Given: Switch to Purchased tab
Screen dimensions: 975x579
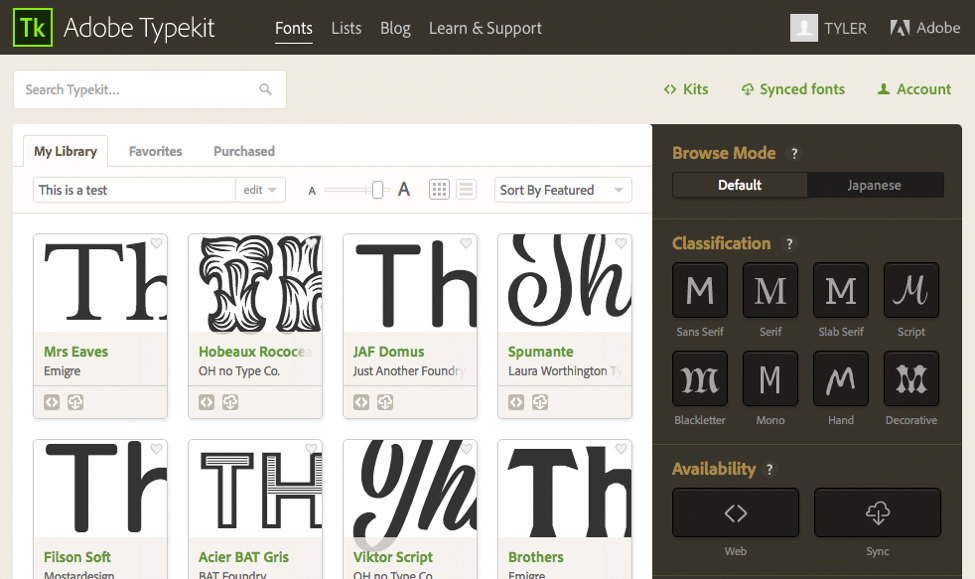Looking at the screenshot, I should tap(244, 151).
